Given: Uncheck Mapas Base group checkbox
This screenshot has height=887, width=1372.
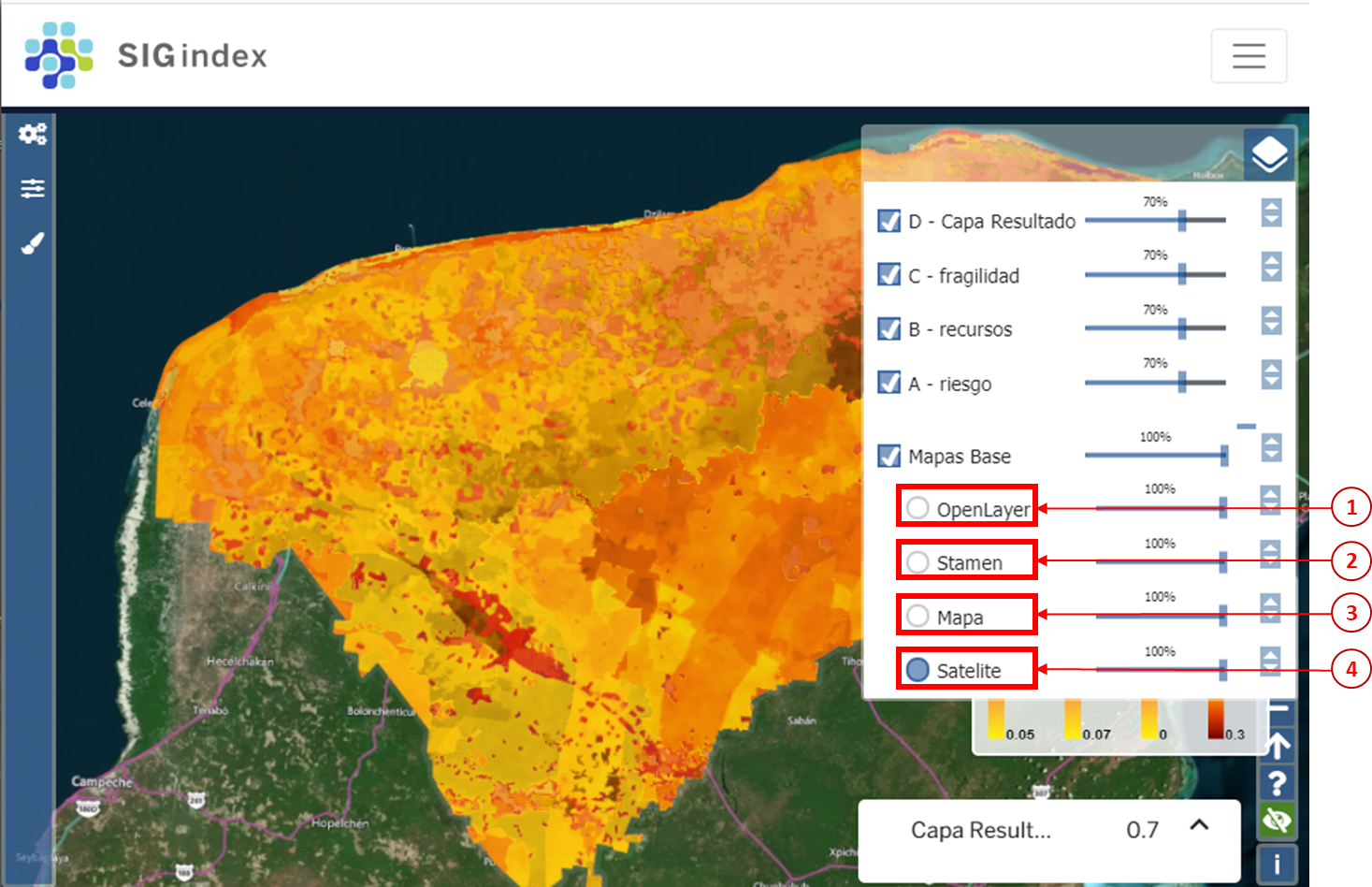Looking at the screenshot, I should pyautogui.click(x=889, y=456).
